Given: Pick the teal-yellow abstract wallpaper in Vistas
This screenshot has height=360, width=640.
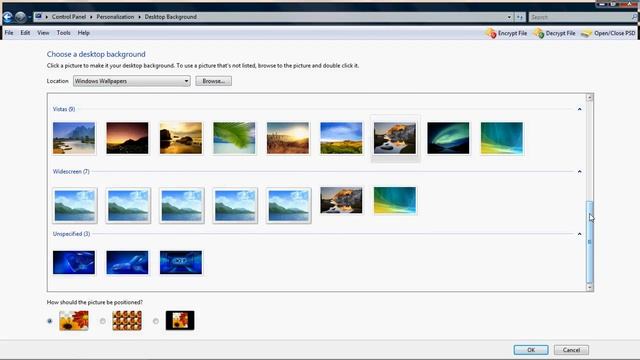Looking at the screenshot, I should click(x=502, y=138).
